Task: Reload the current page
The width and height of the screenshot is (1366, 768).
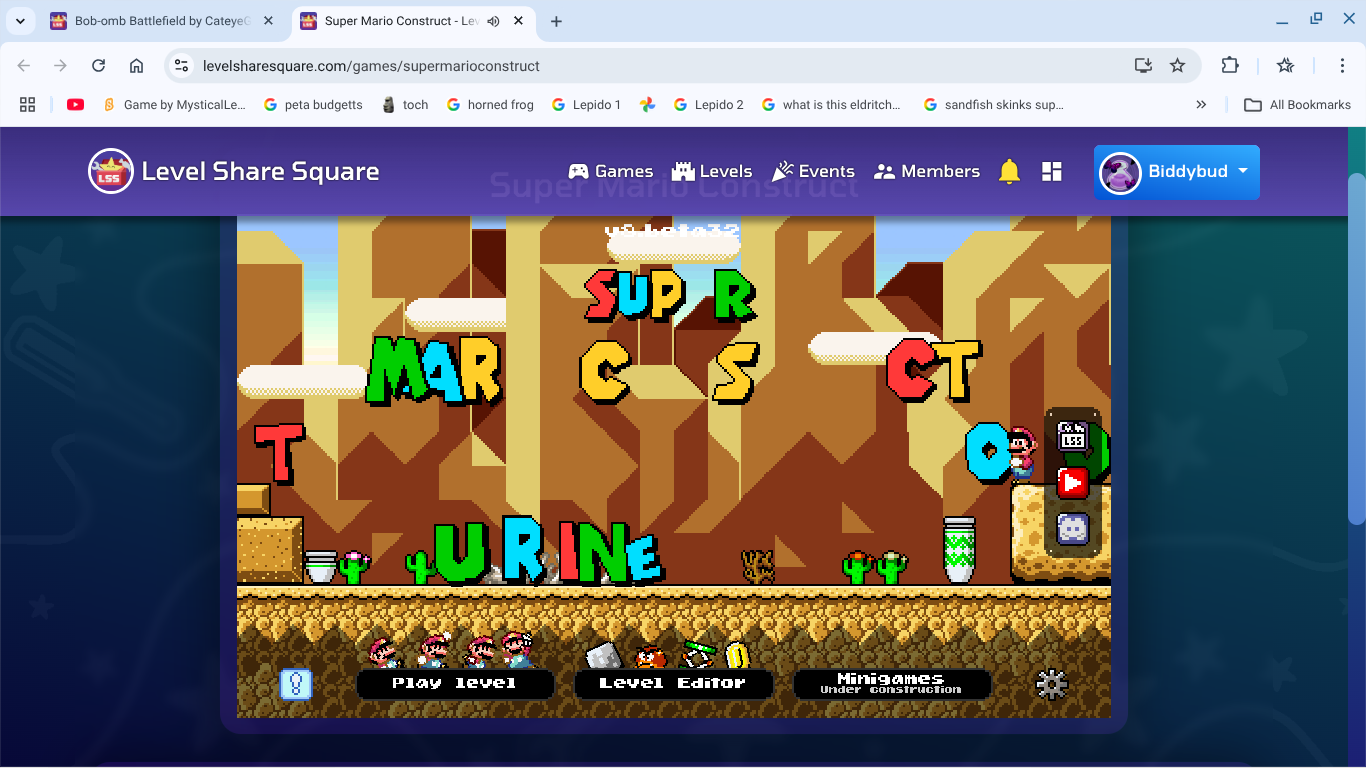Action: click(x=98, y=65)
